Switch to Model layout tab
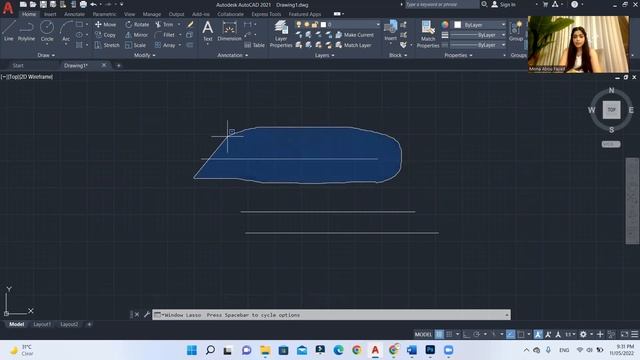This screenshot has width=640, height=360. click(17, 324)
